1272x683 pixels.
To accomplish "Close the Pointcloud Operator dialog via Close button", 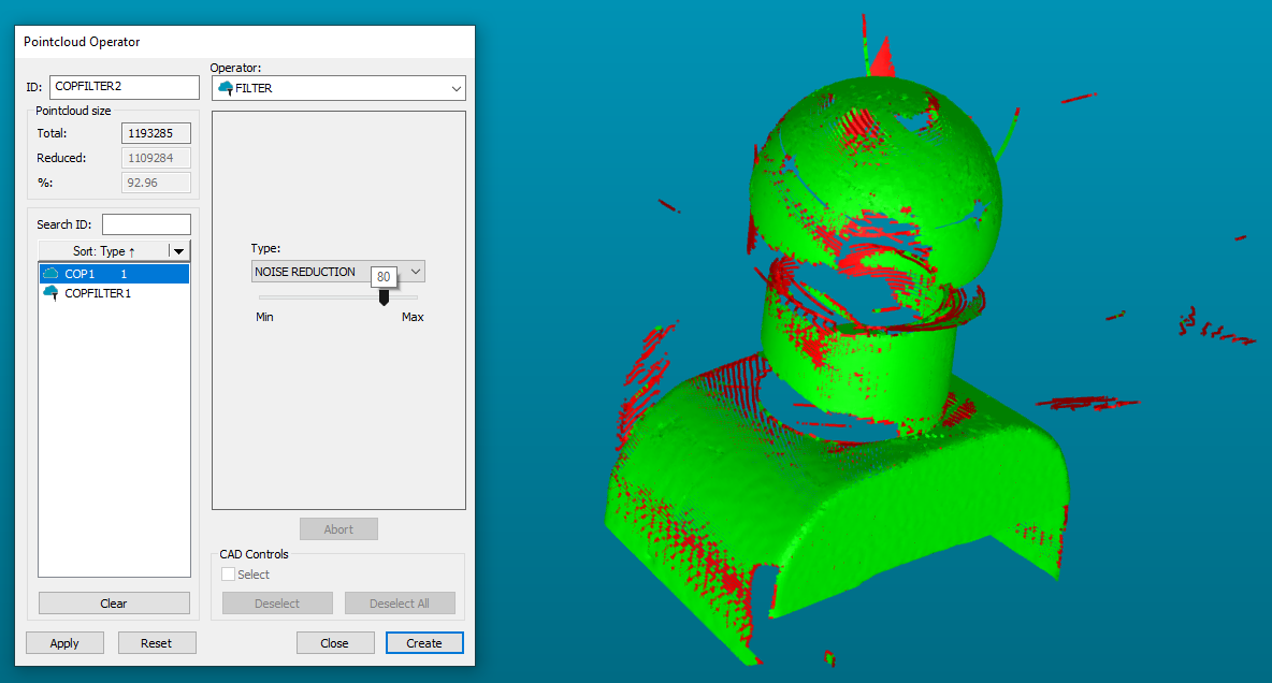I will pos(335,643).
